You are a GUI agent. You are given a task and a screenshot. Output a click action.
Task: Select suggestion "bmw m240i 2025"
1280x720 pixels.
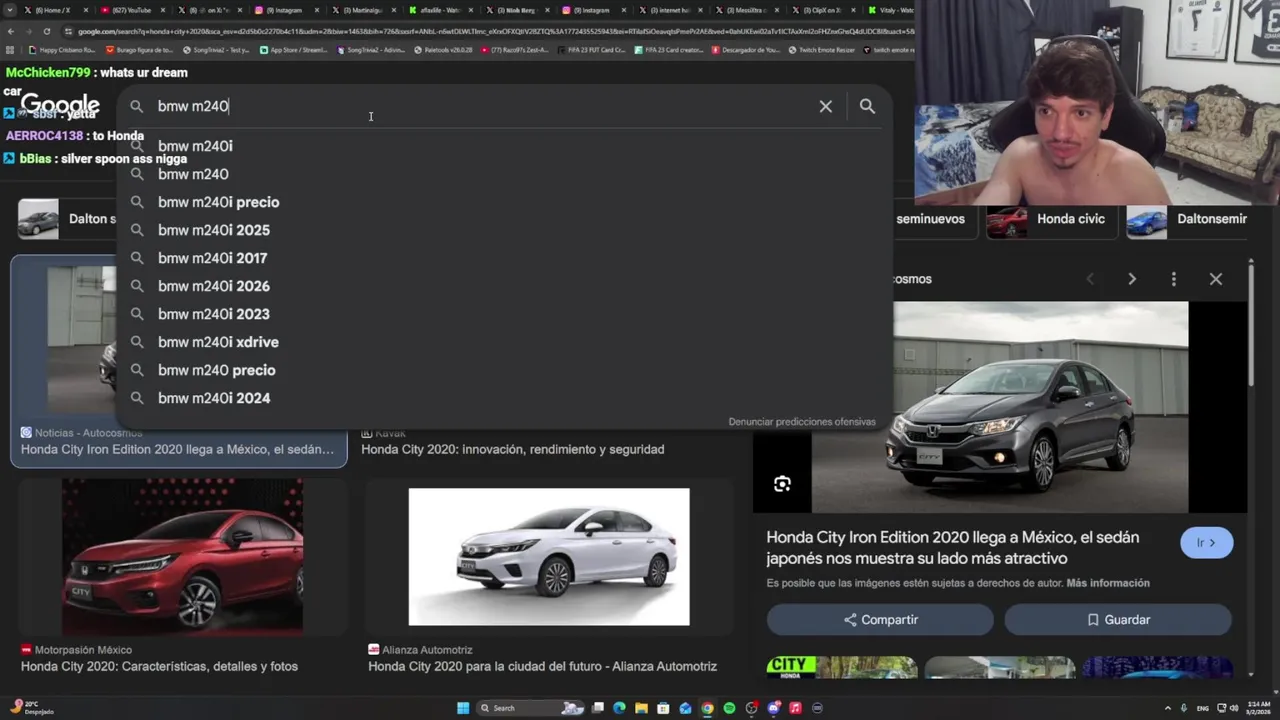[504, 230]
